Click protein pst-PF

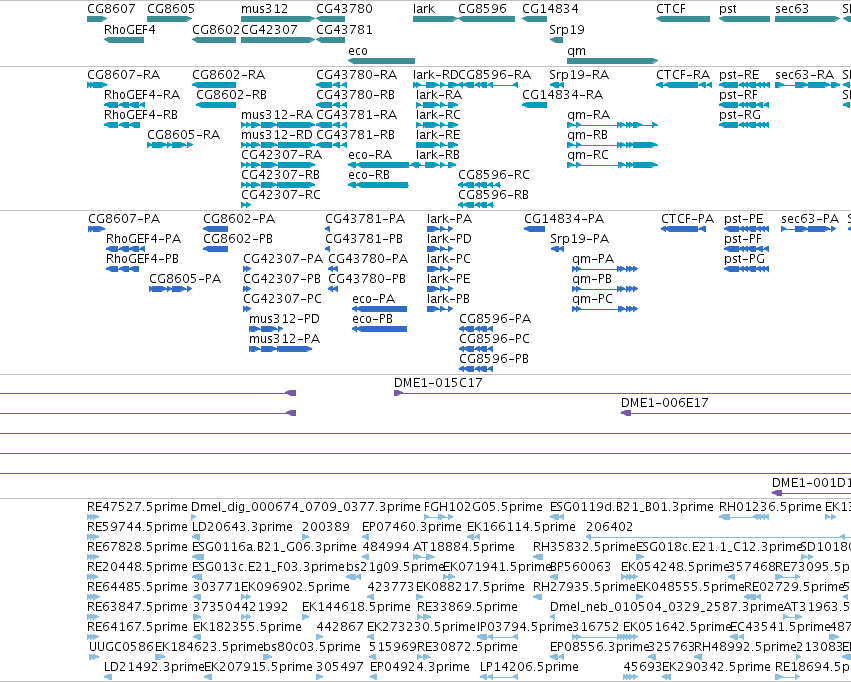coord(746,249)
